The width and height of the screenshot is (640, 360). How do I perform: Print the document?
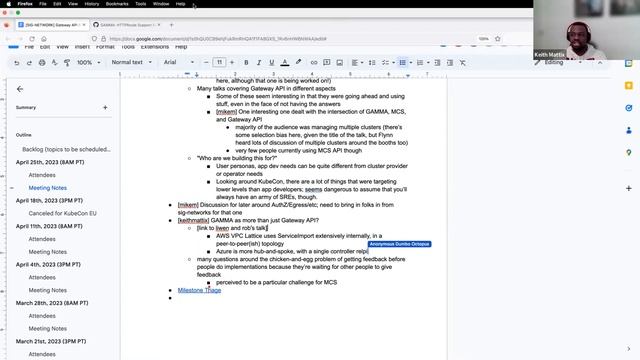[42, 63]
